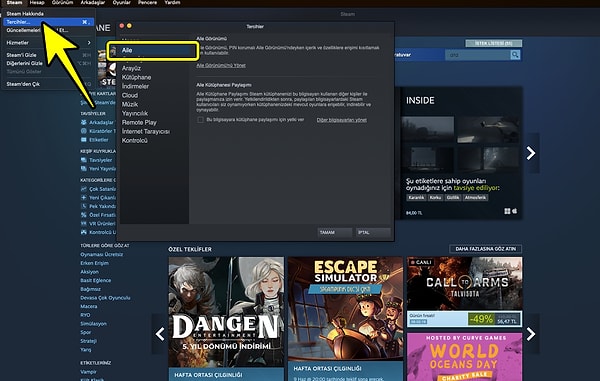Open the Erken Erişim genre link

(95, 263)
